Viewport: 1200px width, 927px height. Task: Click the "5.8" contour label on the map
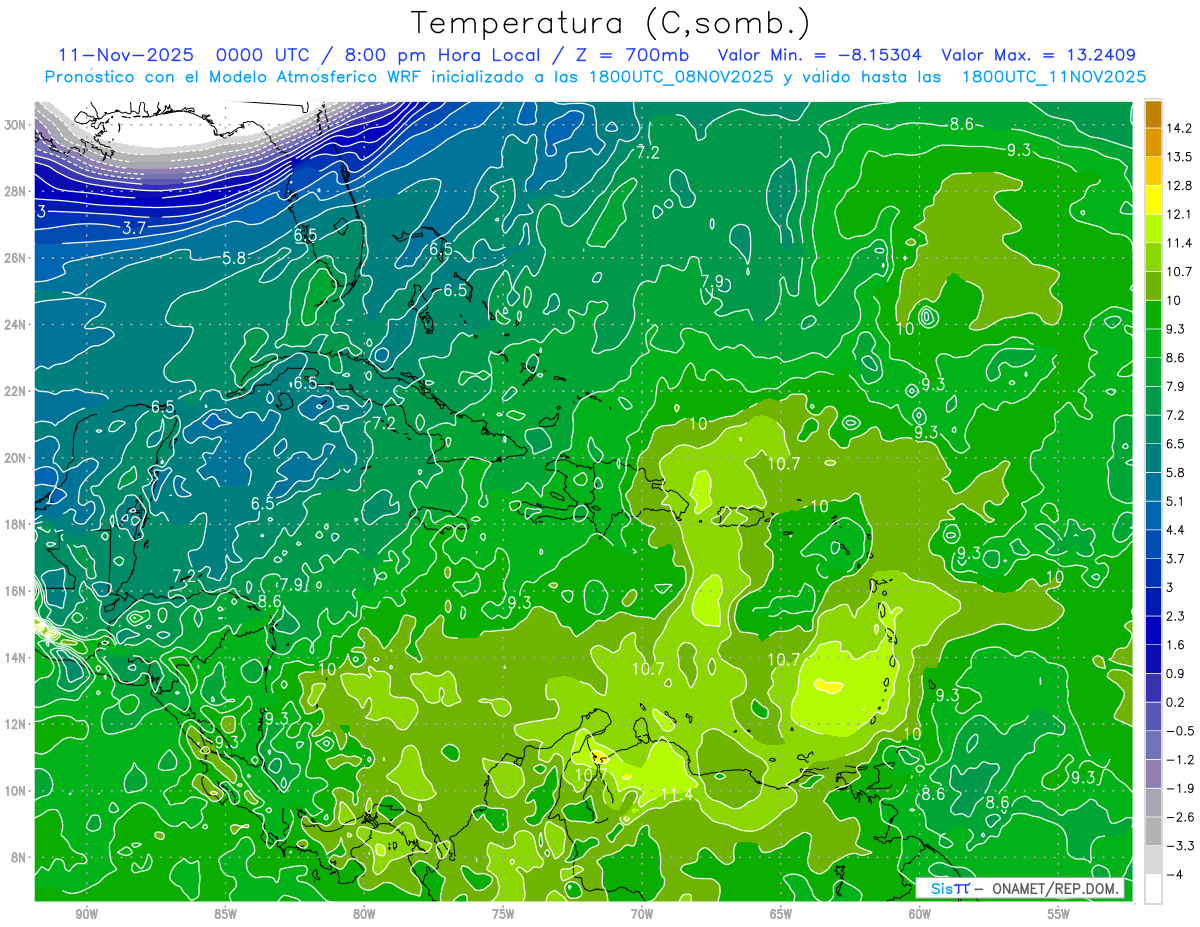pos(234,258)
